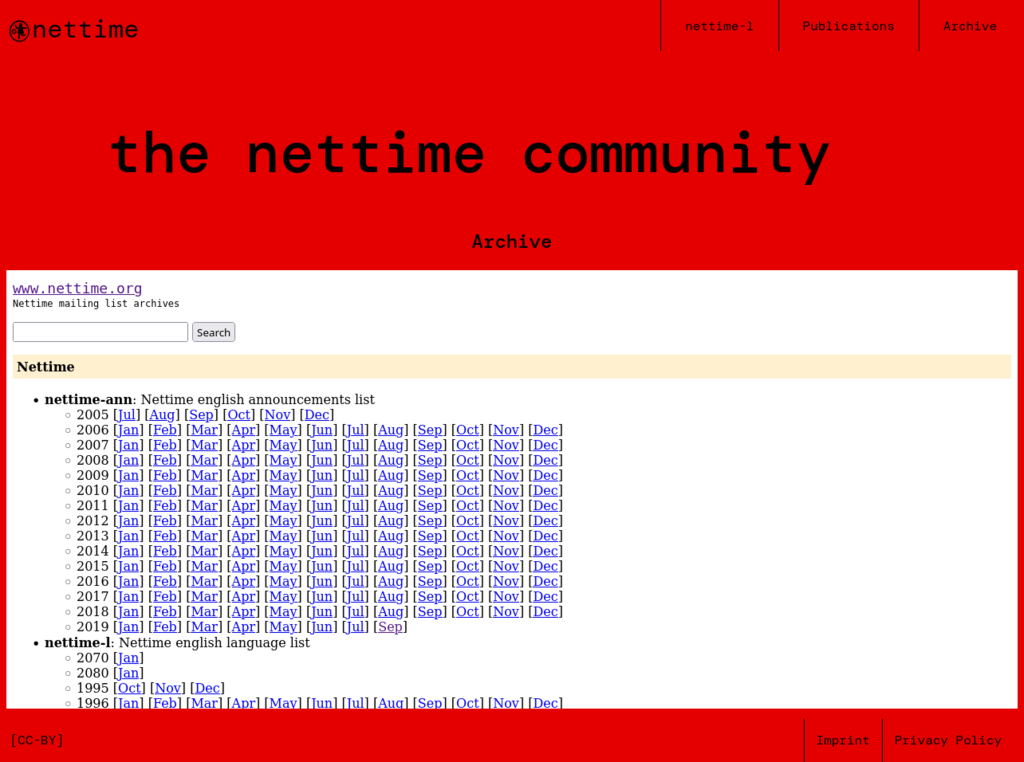Click the archive search text field
The image size is (1024, 762).
(100, 332)
